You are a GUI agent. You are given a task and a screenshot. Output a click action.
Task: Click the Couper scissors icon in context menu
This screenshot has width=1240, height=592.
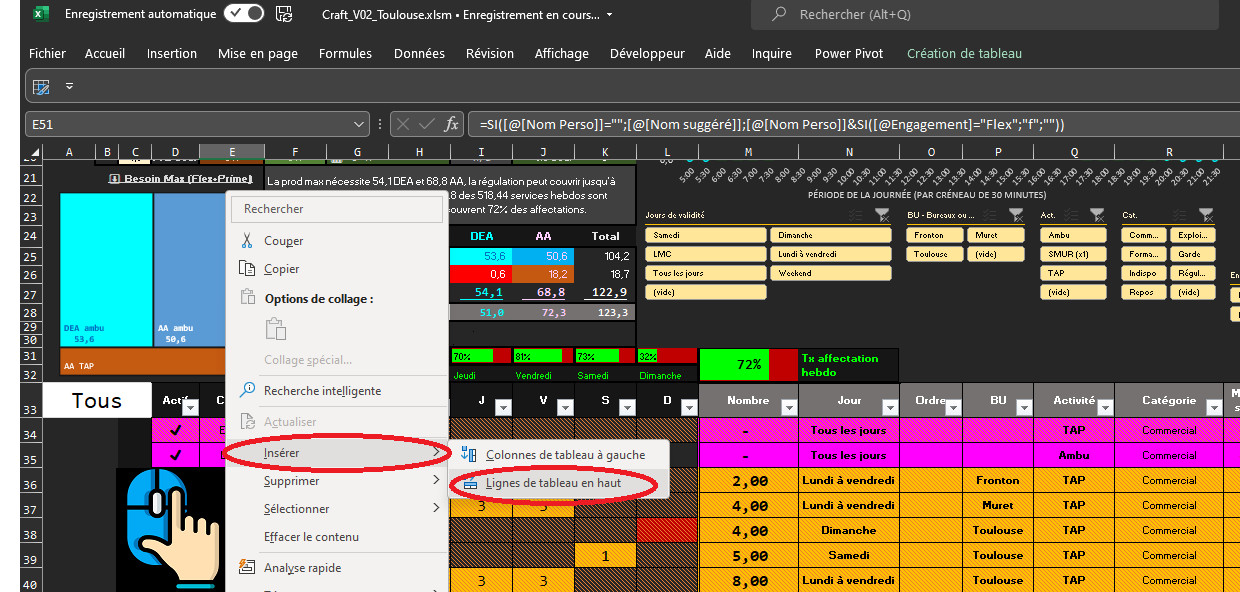246,241
